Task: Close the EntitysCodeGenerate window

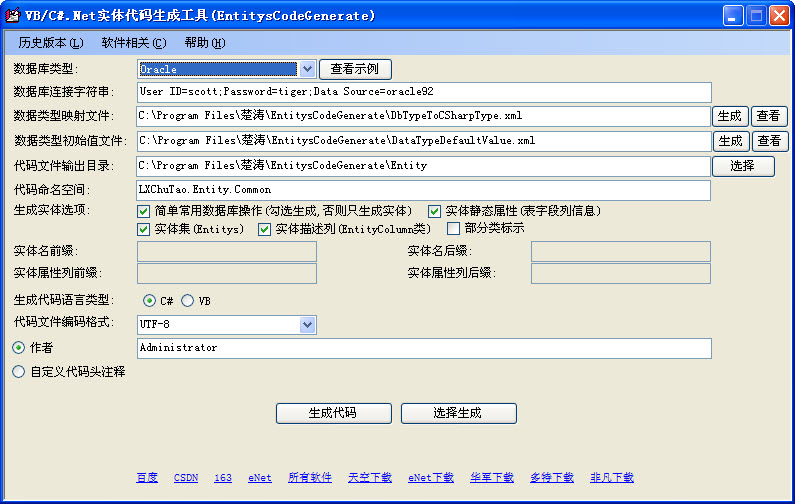Action: pos(779,16)
